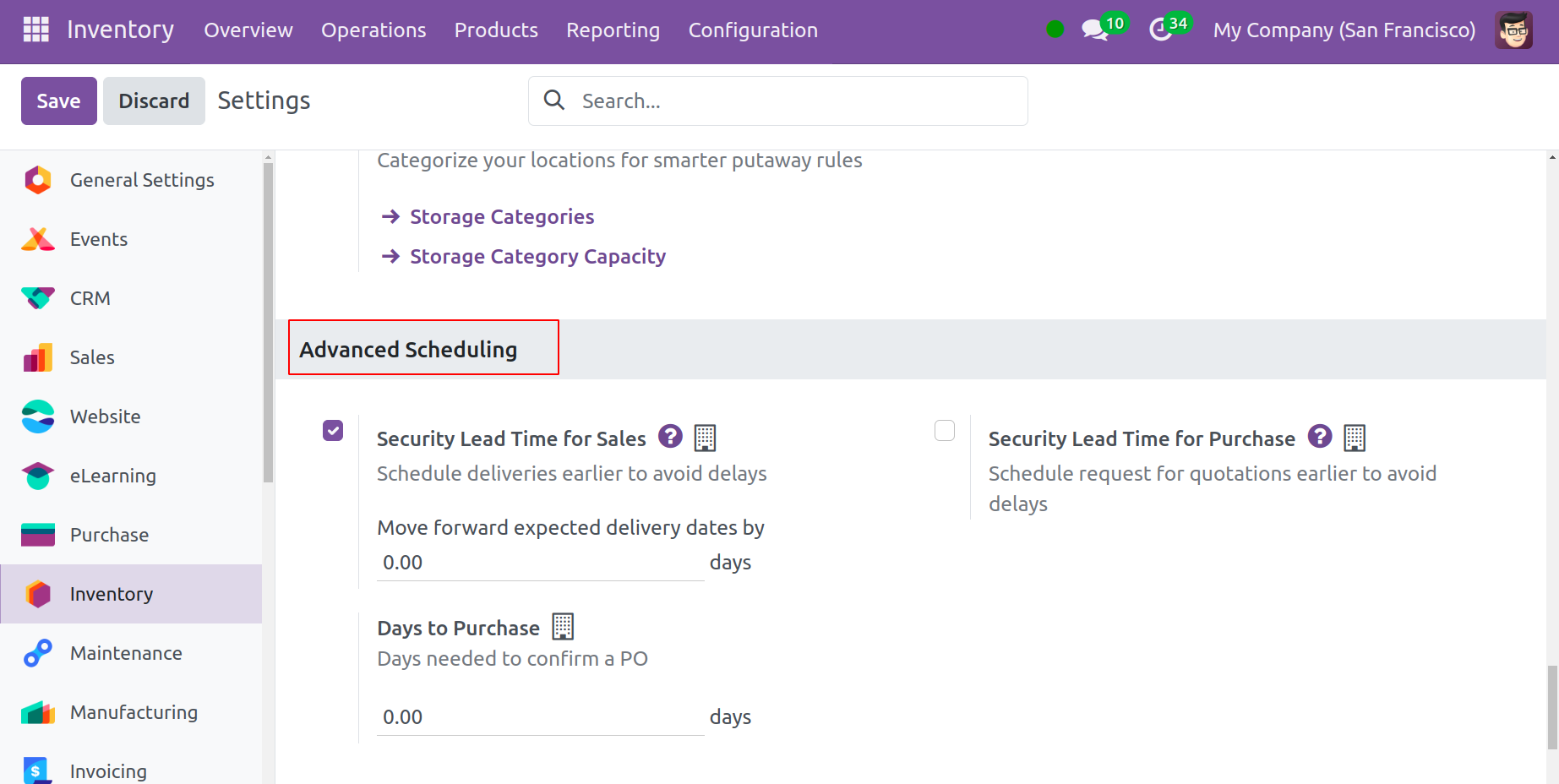Viewport: 1559px width, 784px height.
Task: Expand the Configuration menu
Action: coord(753,30)
